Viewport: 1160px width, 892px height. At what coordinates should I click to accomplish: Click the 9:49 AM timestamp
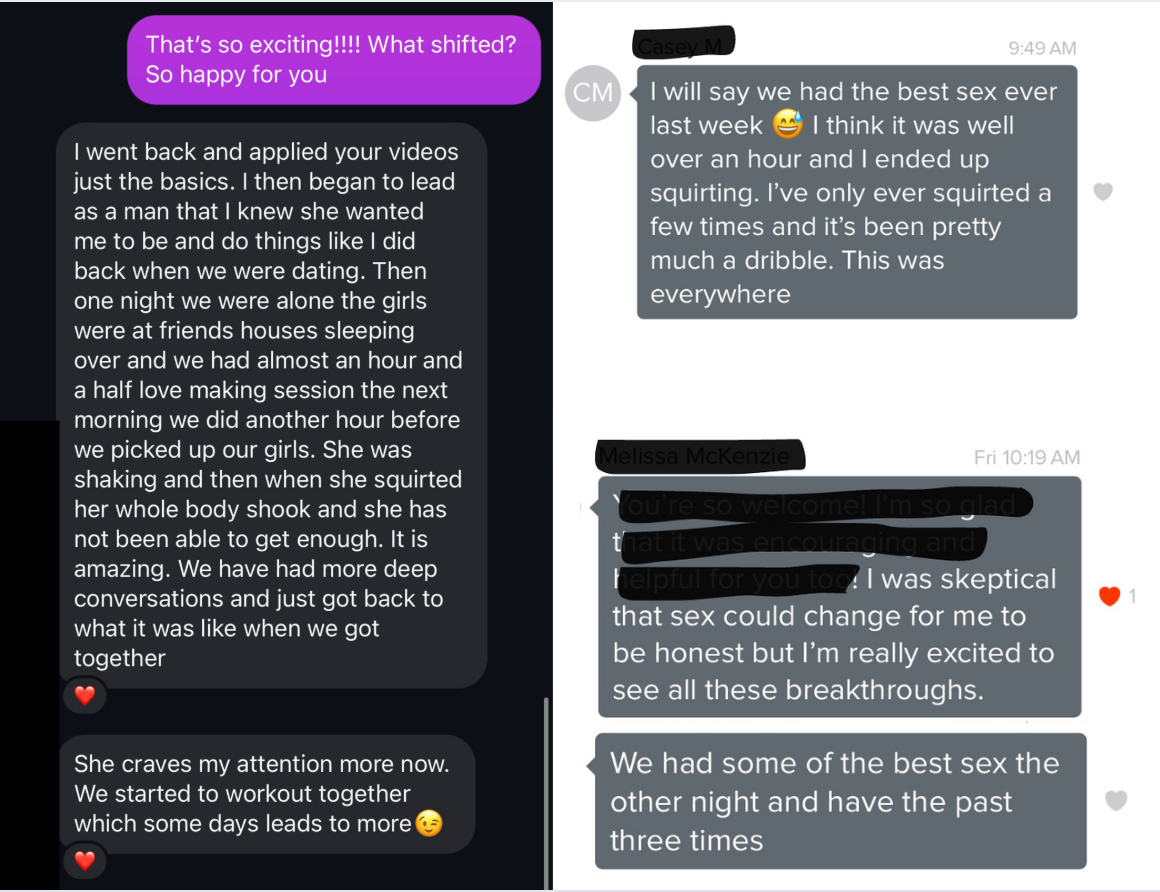(x=1042, y=48)
